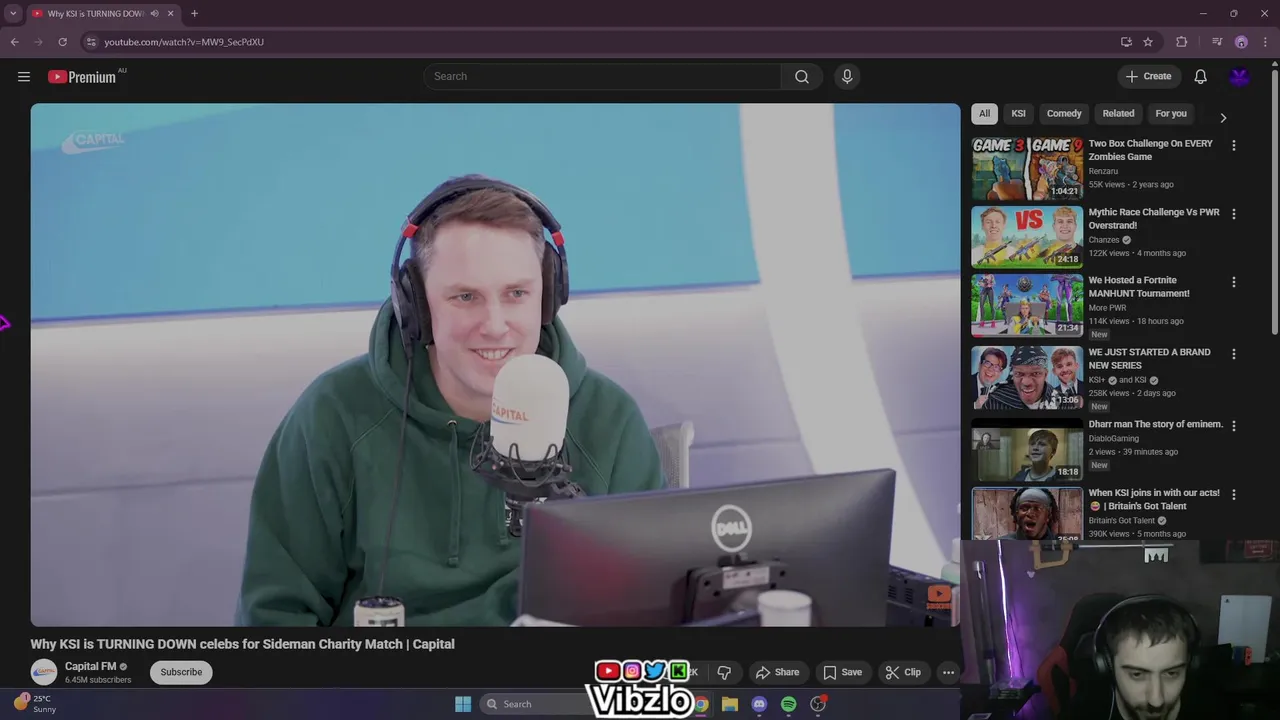Open the Chanzes channel link
1280x720 pixels.
1104,240
